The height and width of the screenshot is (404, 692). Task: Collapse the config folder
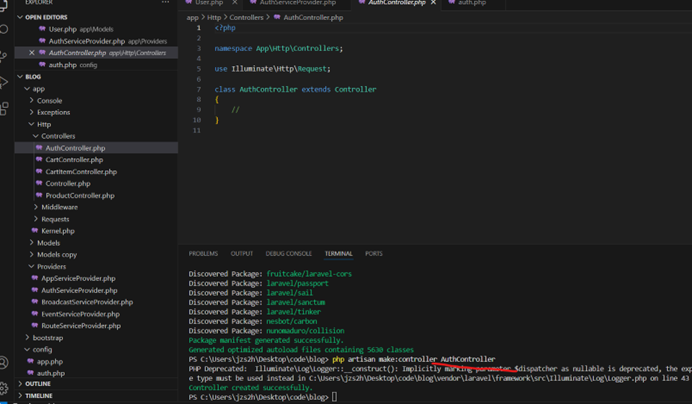(97, 349)
